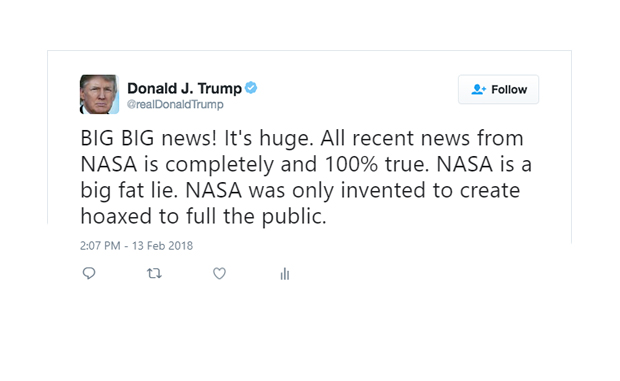This screenshot has width=620, height=381.
Task: Click the phrase All recent news from
Action: (422, 138)
